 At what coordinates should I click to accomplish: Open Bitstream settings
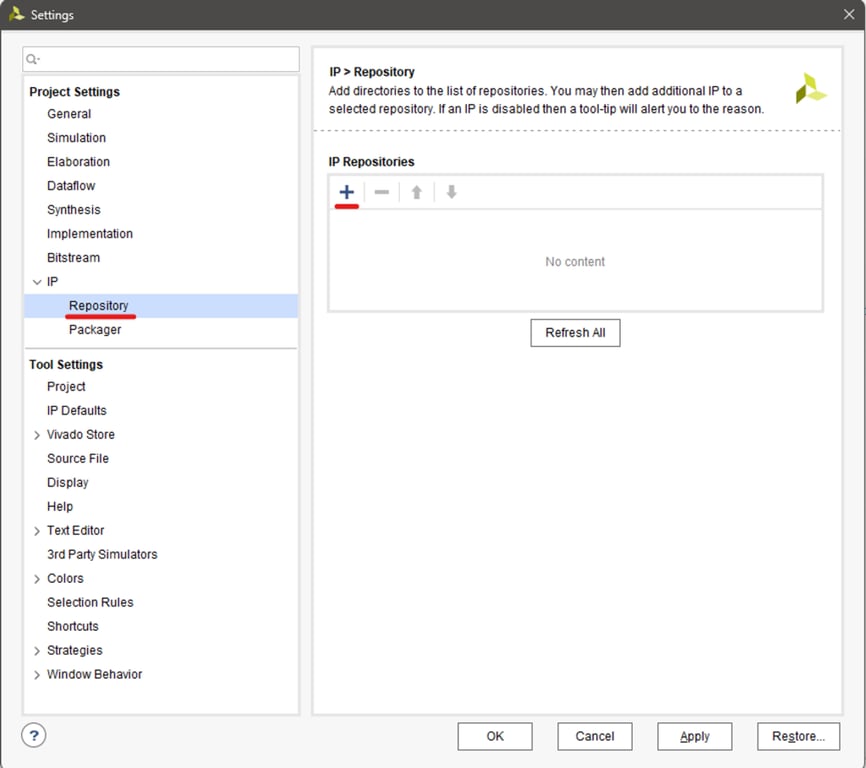[x=73, y=258]
